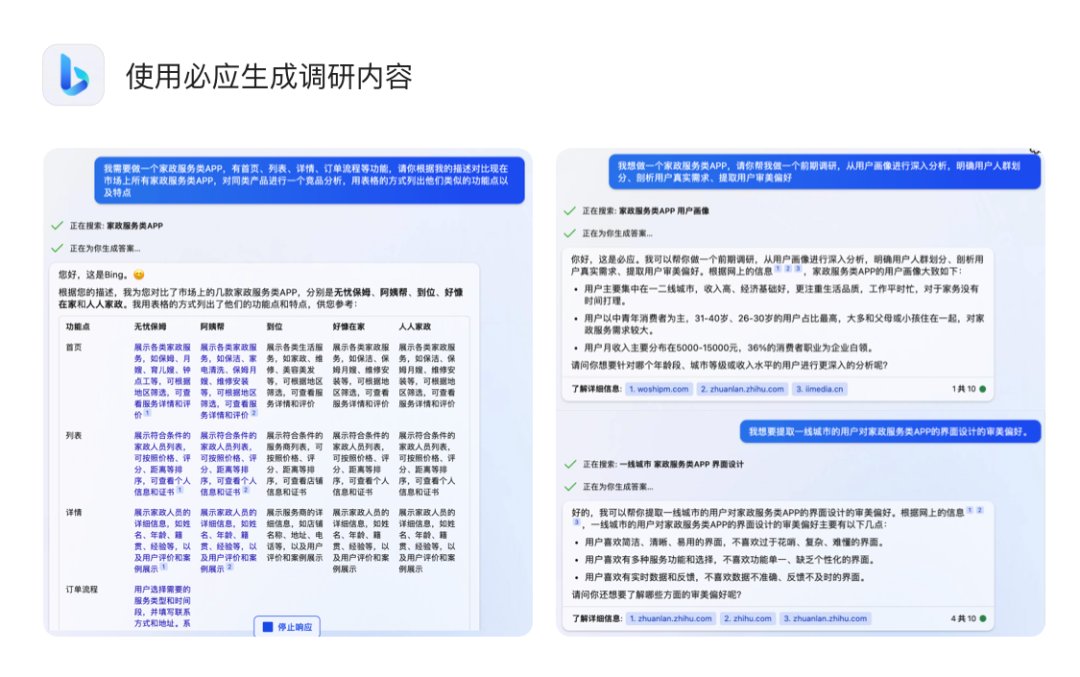Select the 无忧保姆 table column header
The width and height of the screenshot is (1080, 677).
pos(150,326)
